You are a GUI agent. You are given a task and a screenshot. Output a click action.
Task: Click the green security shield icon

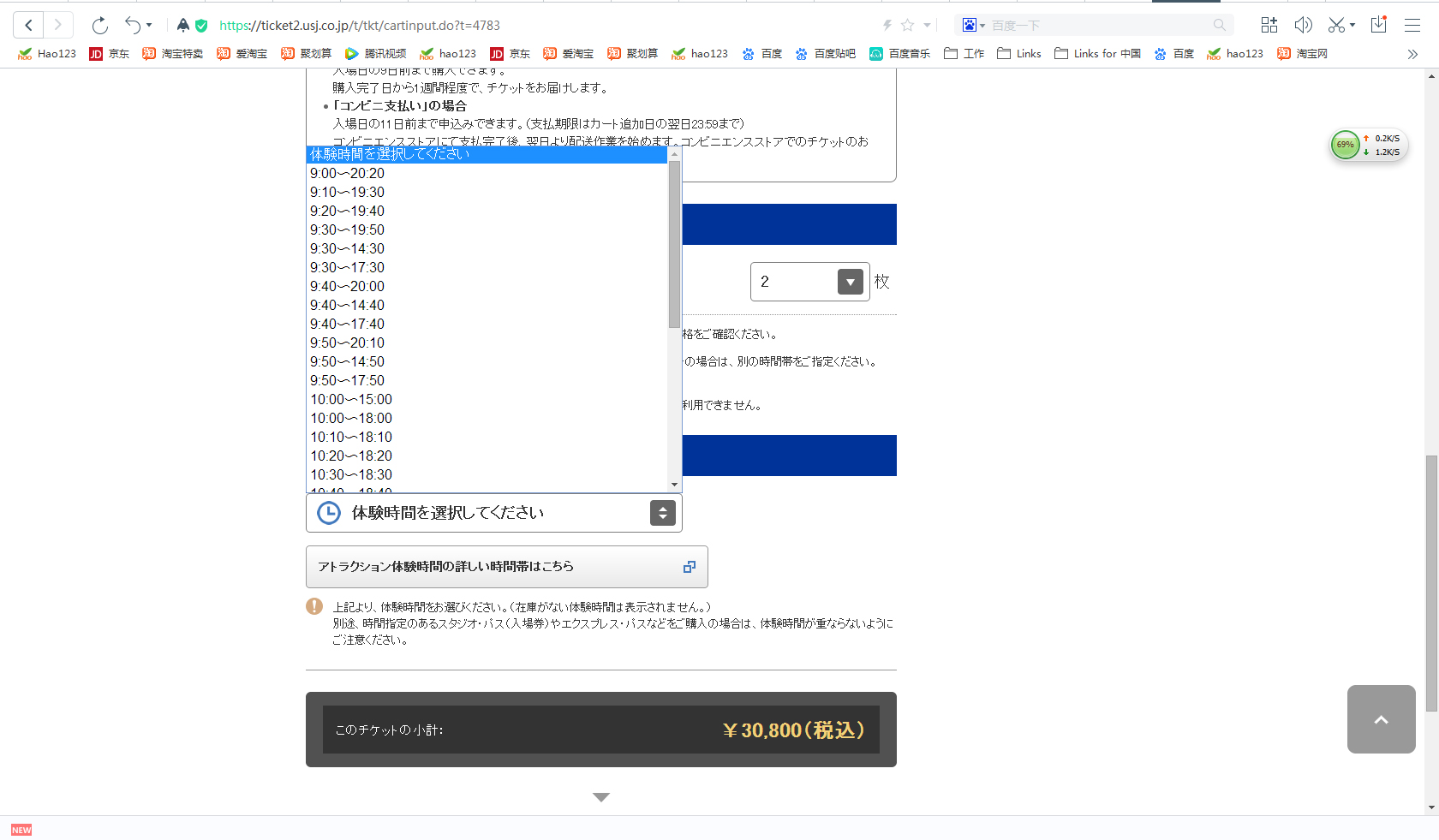pyautogui.click(x=201, y=25)
